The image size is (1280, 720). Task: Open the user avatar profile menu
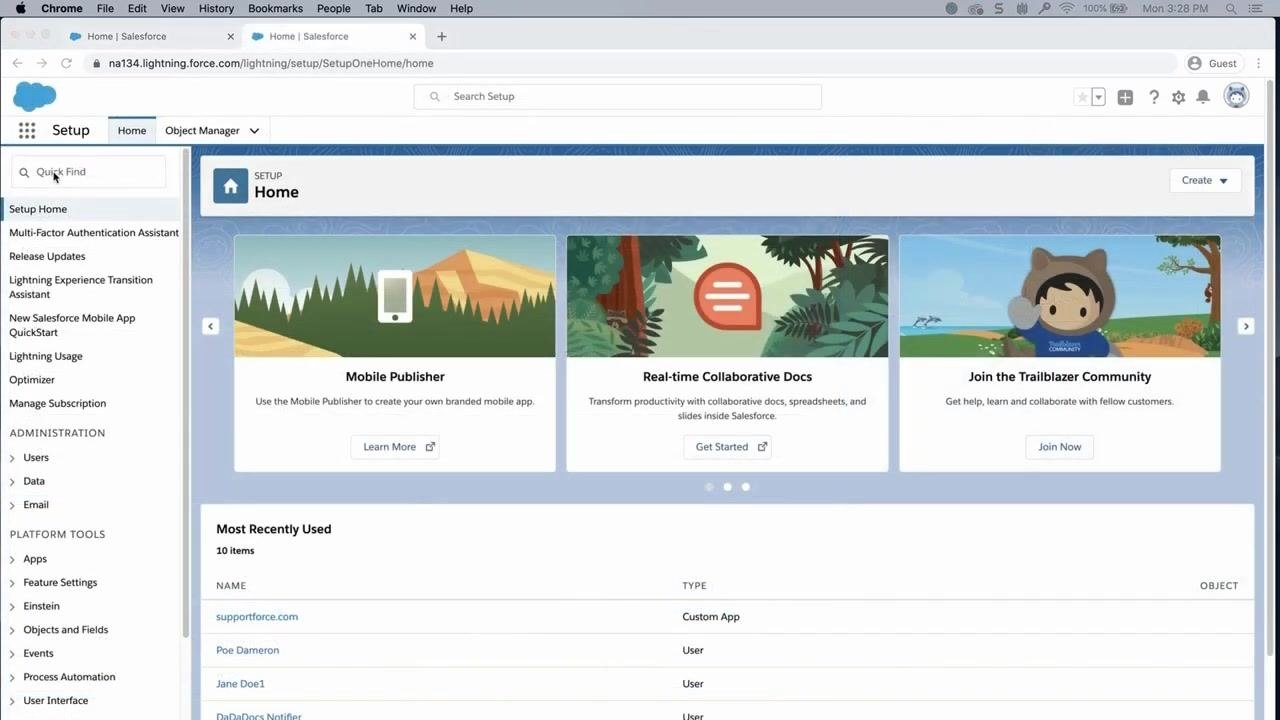[1237, 96]
